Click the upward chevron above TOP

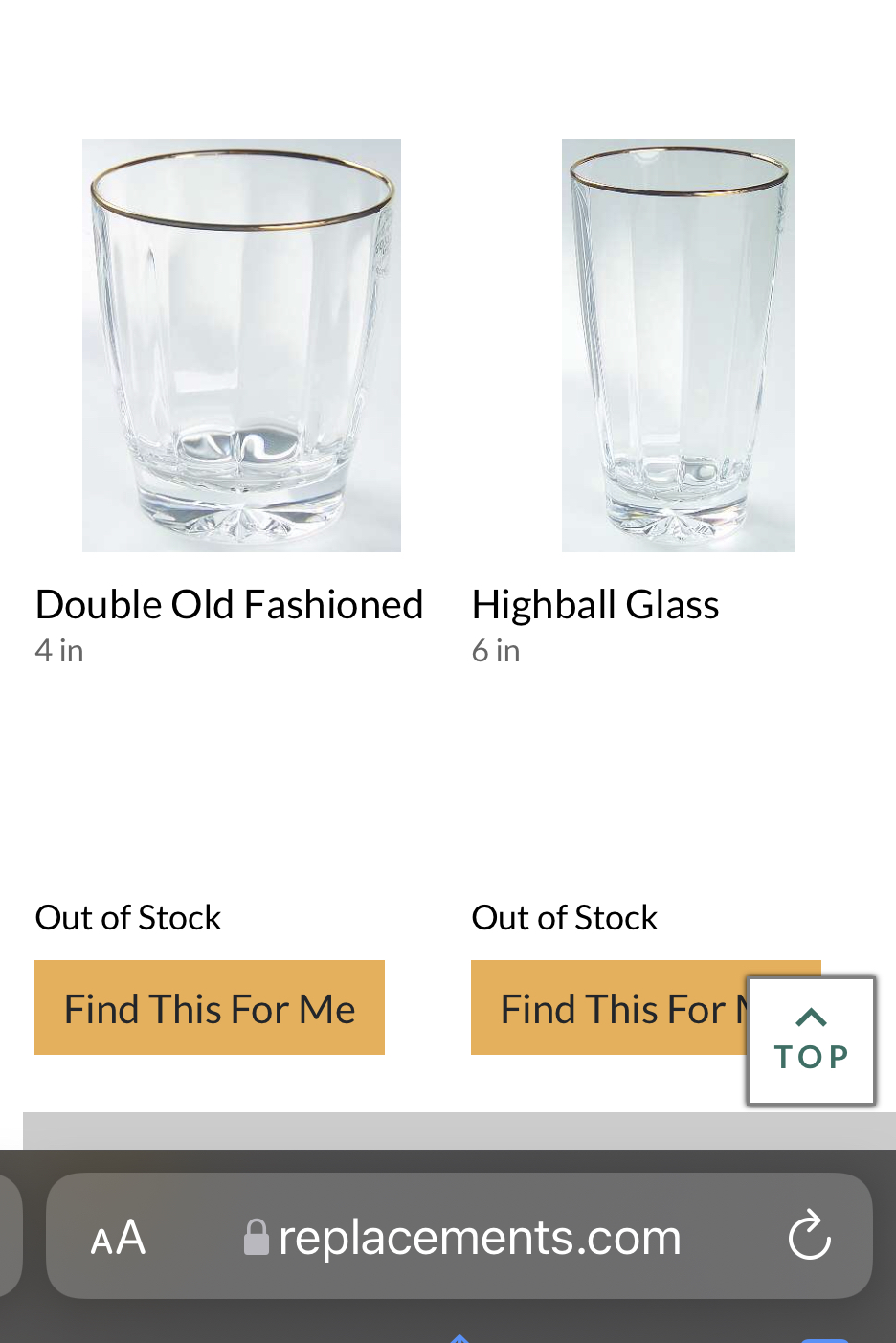(811, 1018)
